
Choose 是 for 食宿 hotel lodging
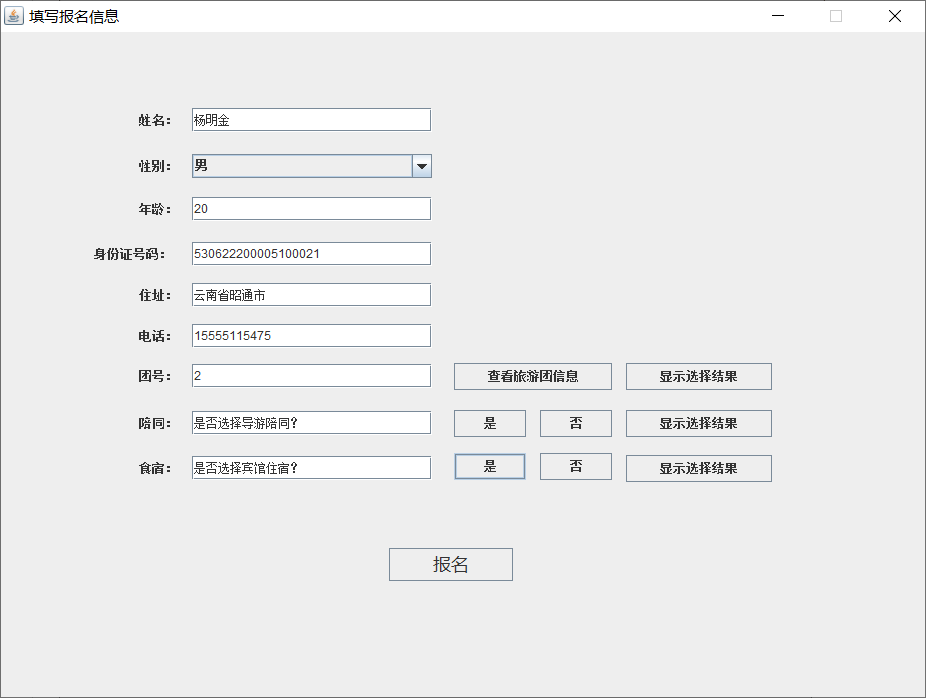(490, 467)
